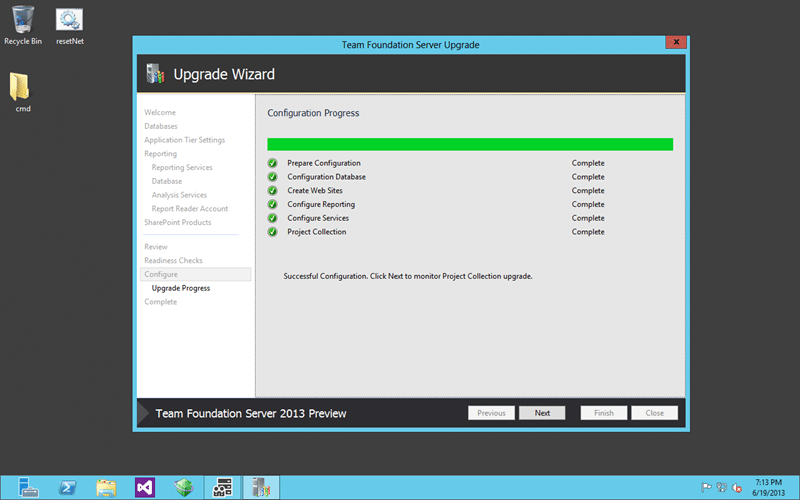Select the SharePoint Products step
This screenshot has height=500, width=800.
coord(178,222)
